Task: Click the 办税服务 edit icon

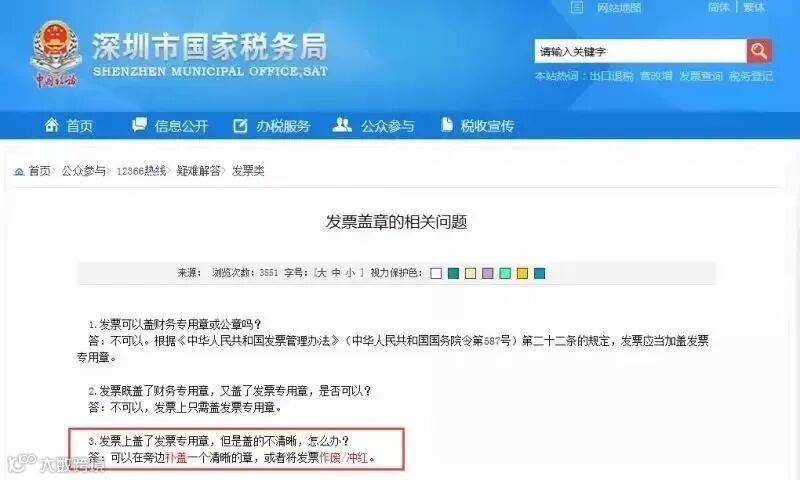Action: pyautogui.click(x=240, y=125)
